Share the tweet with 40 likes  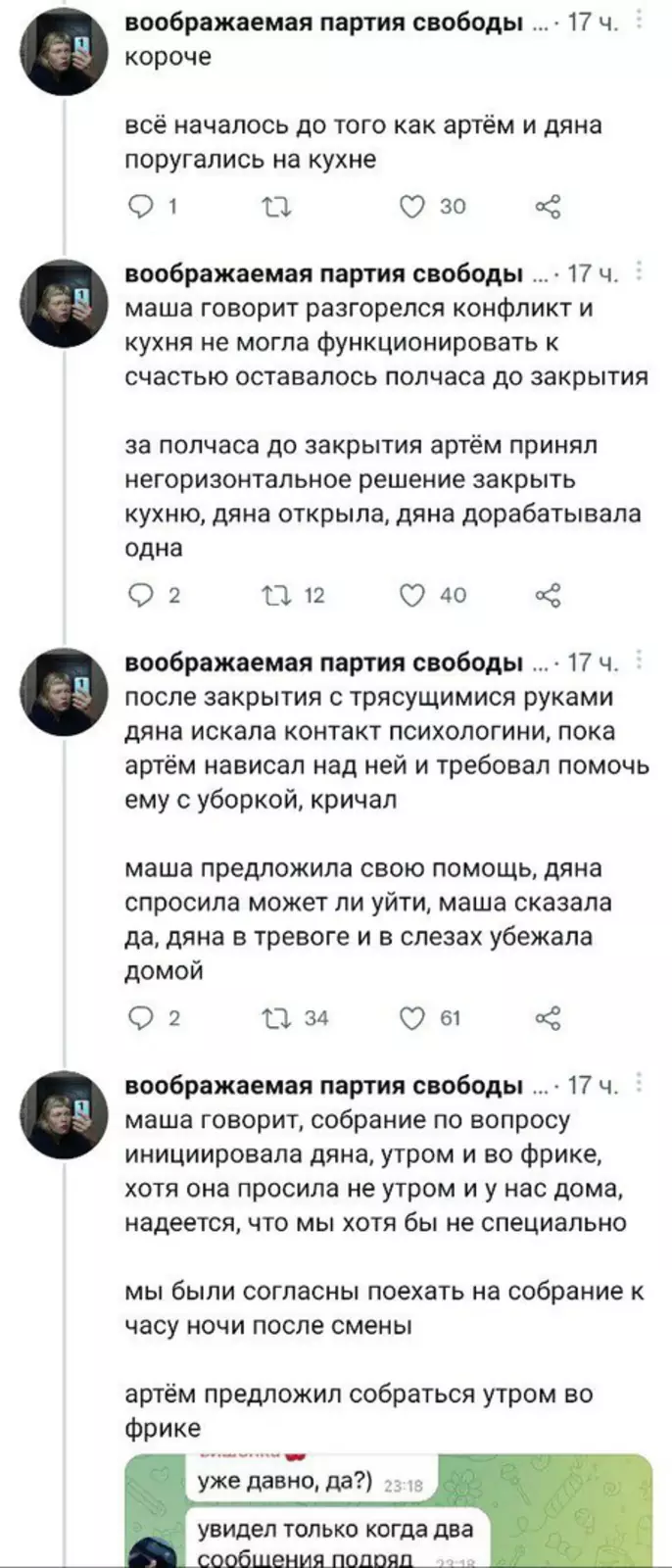[x=549, y=595]
